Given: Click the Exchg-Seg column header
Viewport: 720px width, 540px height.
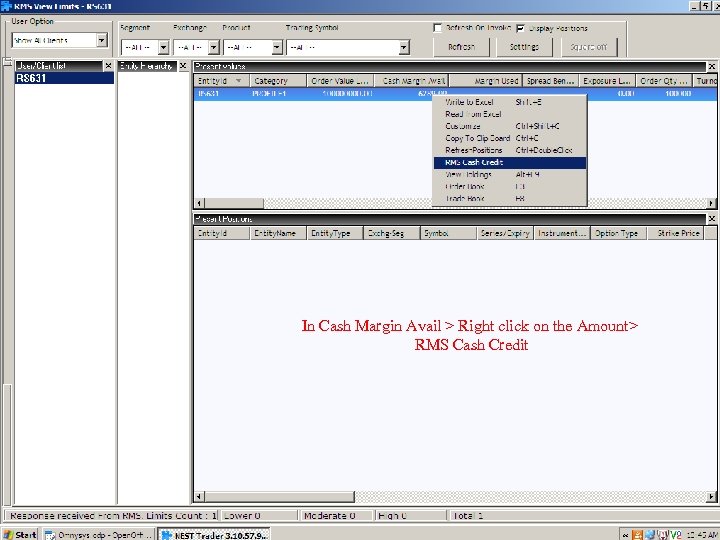Looking at the screenshot, I should point(392,233).
